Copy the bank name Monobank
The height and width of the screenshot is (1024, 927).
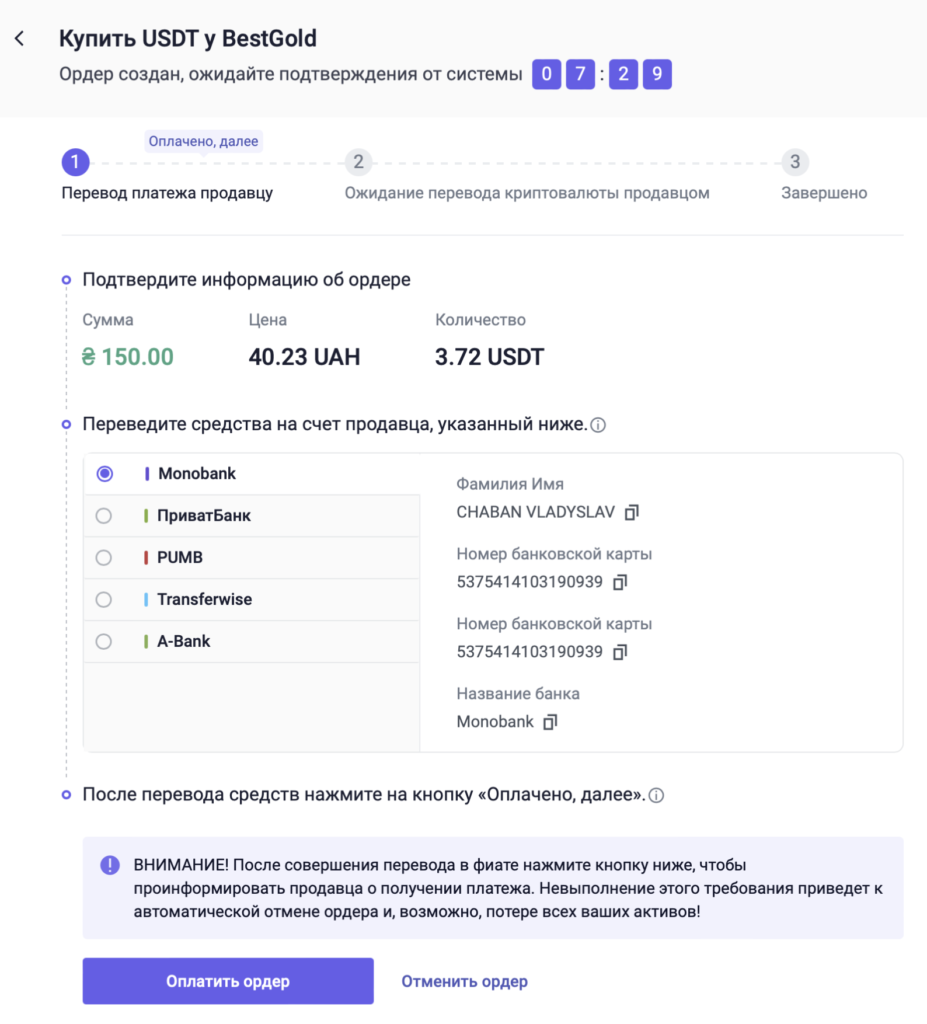pos(550,722)
